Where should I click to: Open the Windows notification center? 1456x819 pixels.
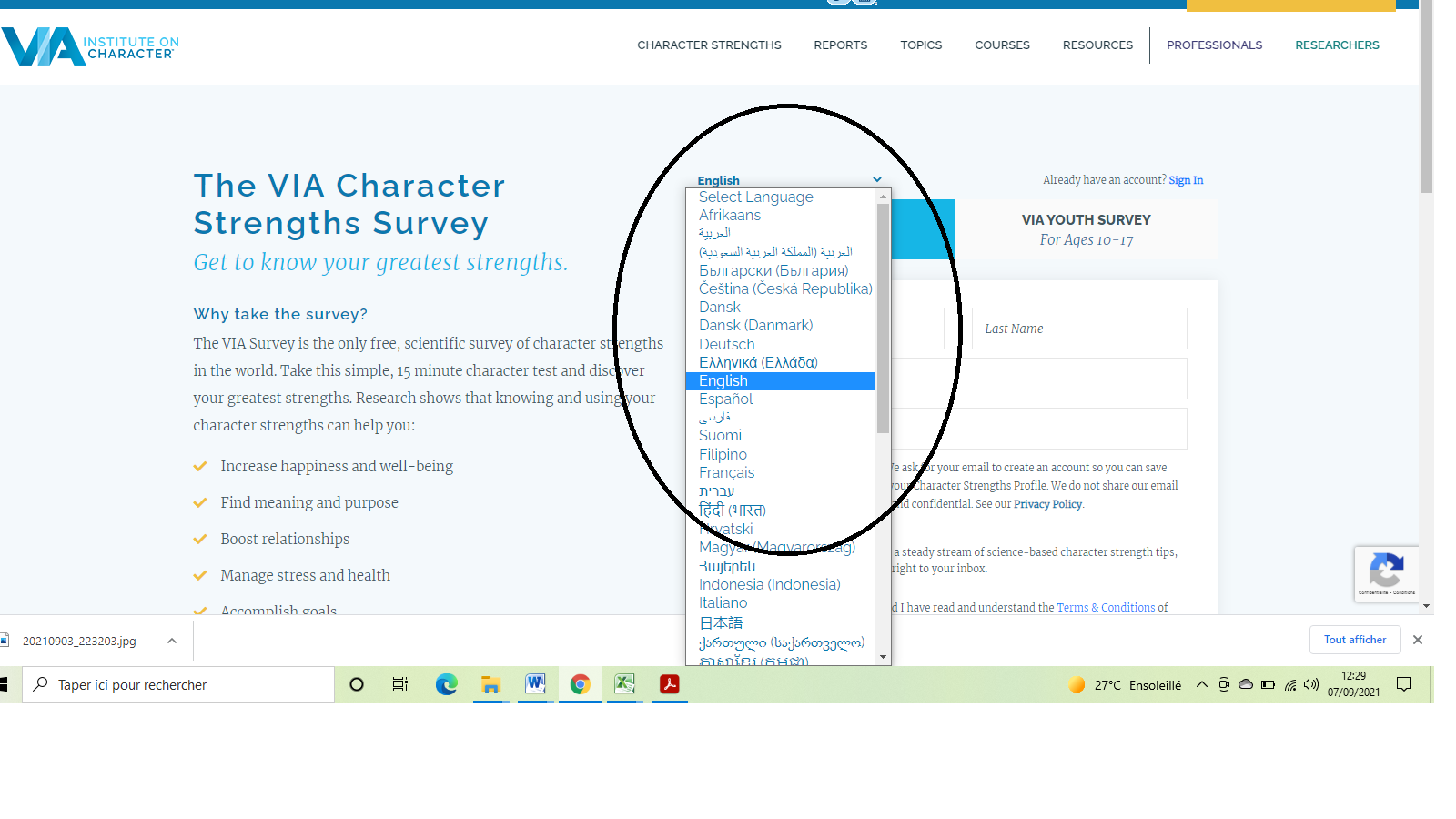tap(1404, 684)
